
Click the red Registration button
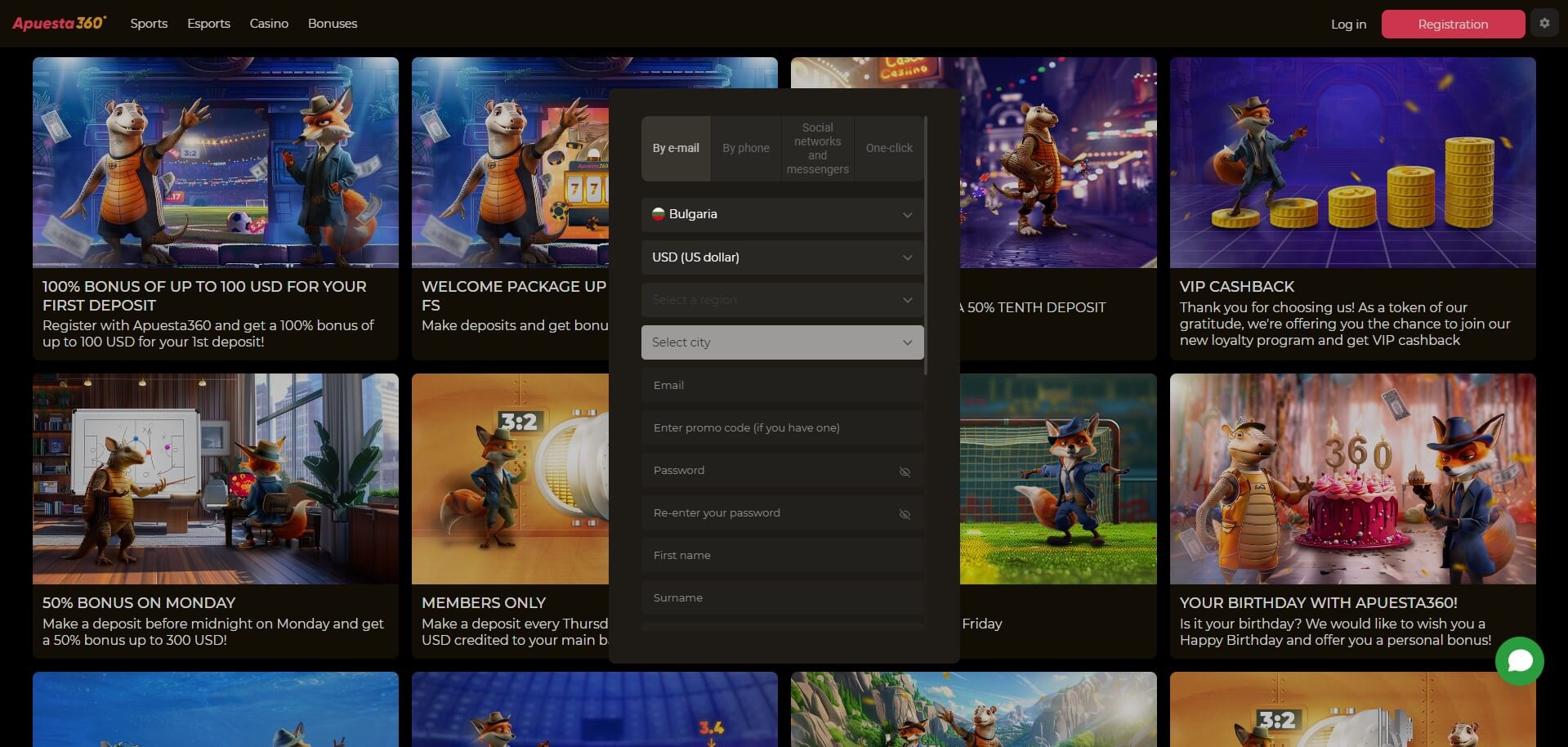pyautogui.click(x=1453, y=25)
